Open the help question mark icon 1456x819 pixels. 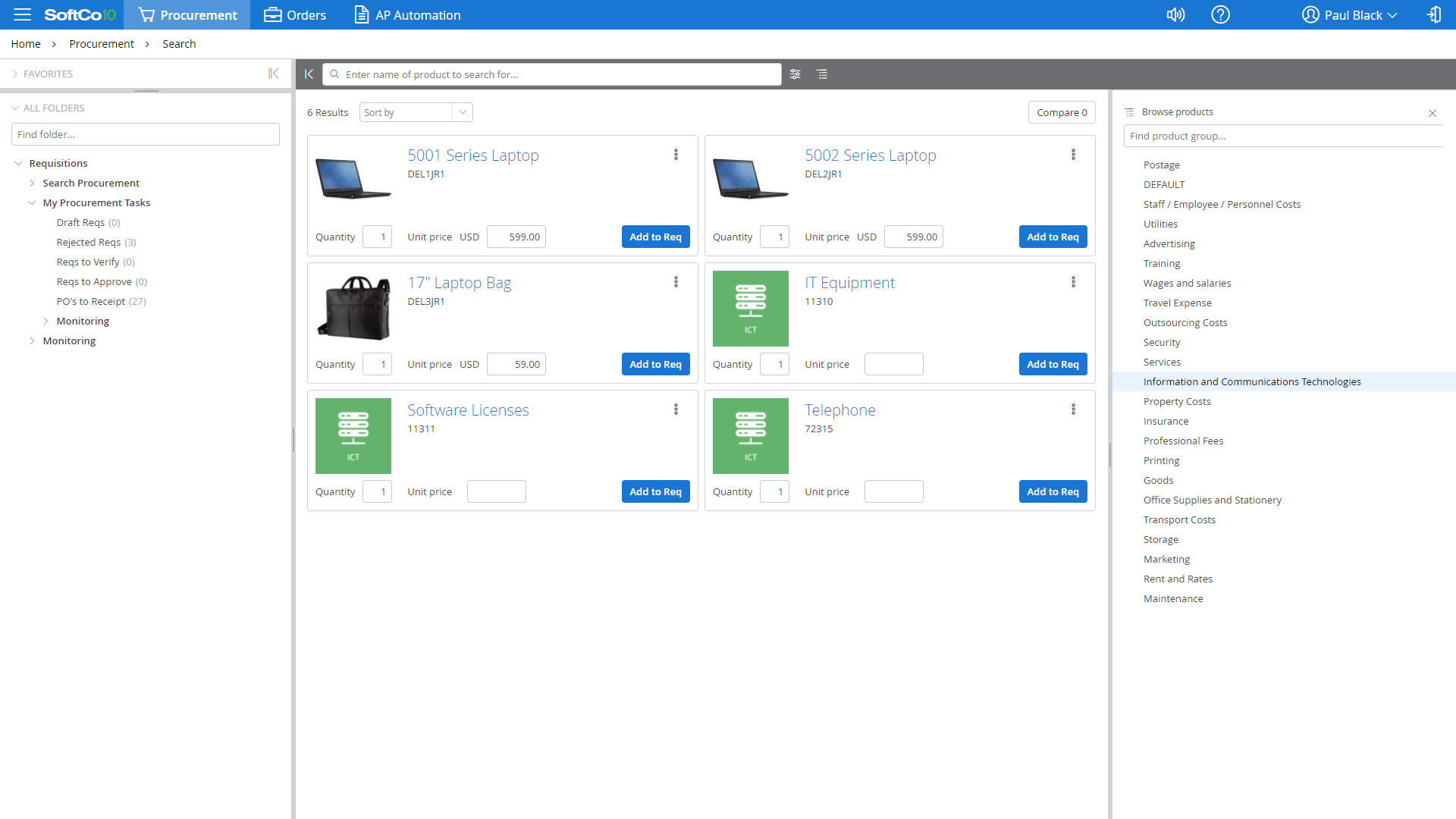pos(1220,14)
